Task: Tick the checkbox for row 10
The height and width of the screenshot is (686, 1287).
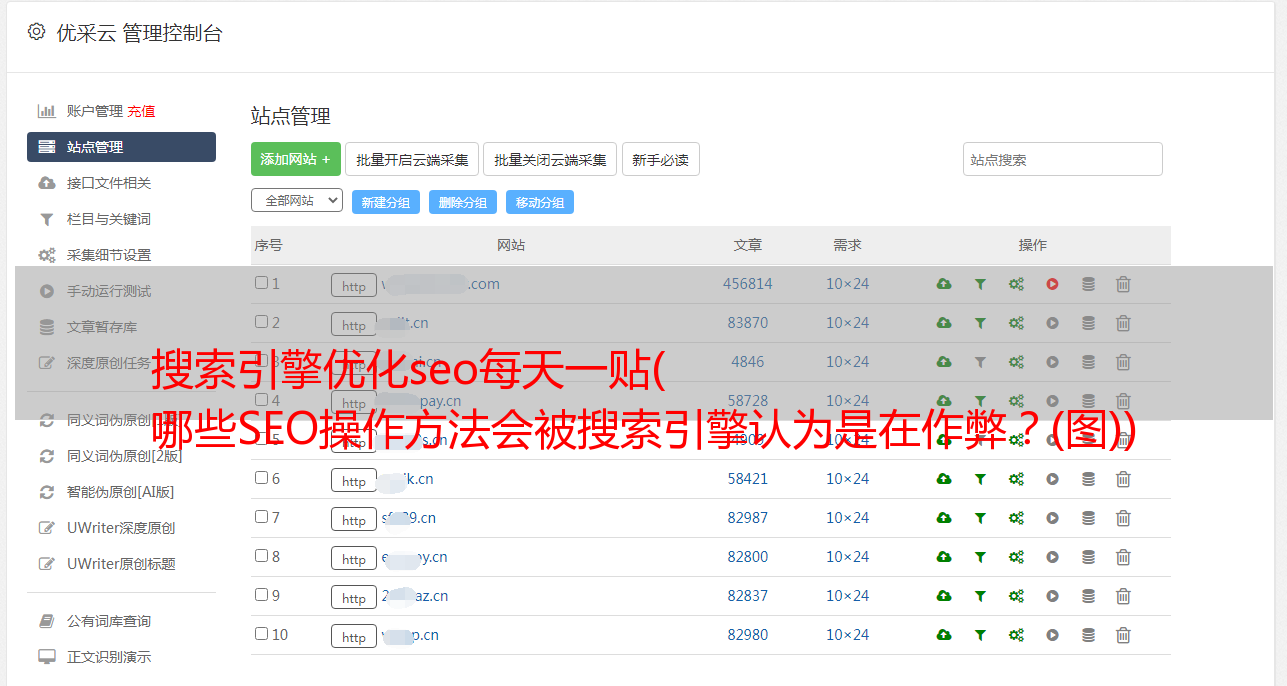Action: point(261,634)
